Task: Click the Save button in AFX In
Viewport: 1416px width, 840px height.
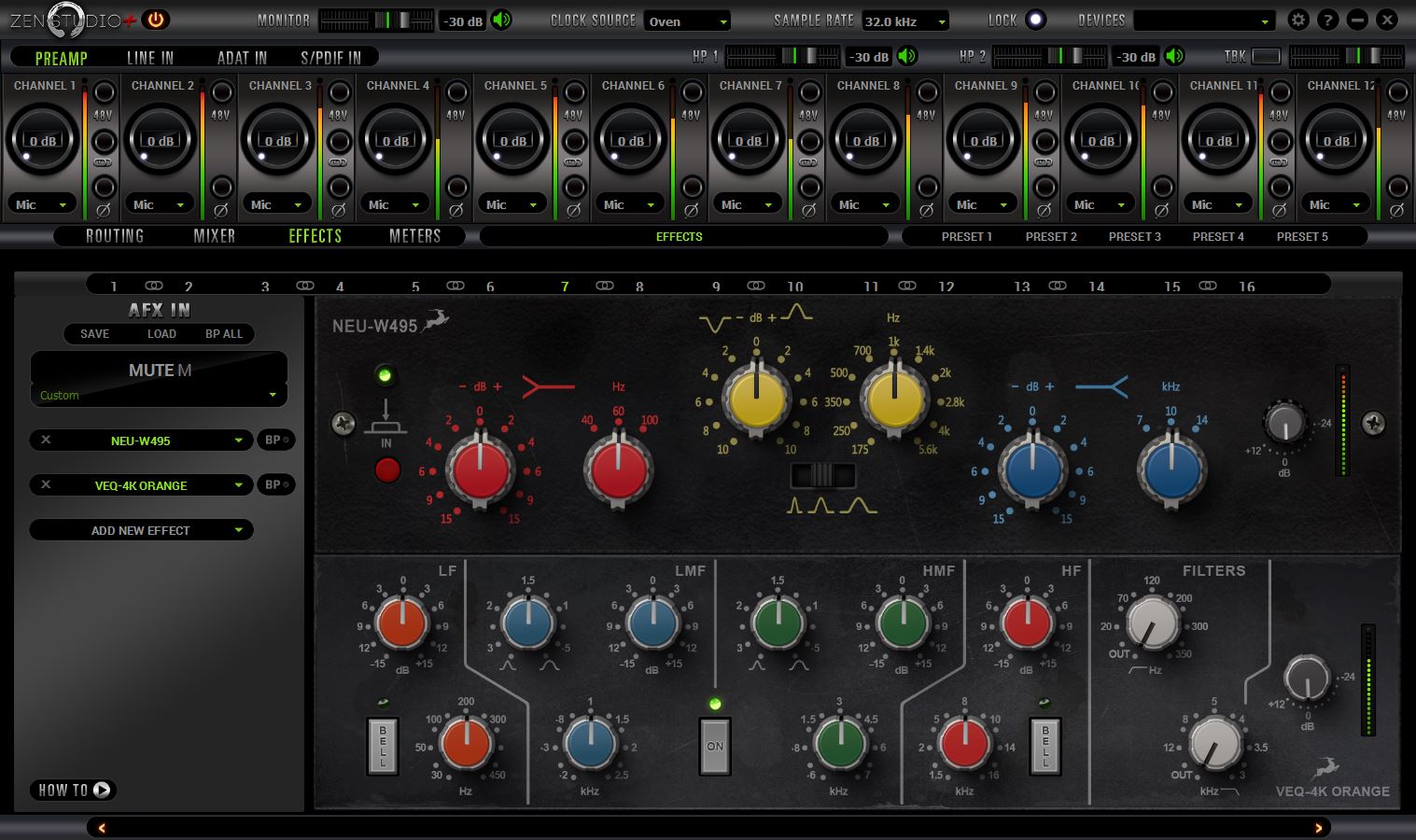Action: click(x=94, y=333)
